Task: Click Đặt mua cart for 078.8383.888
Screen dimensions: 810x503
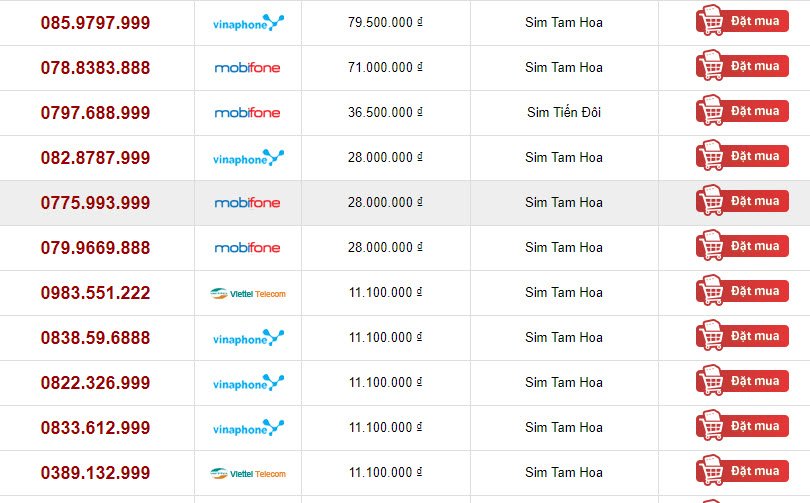Action: click(x=742, y=66)
